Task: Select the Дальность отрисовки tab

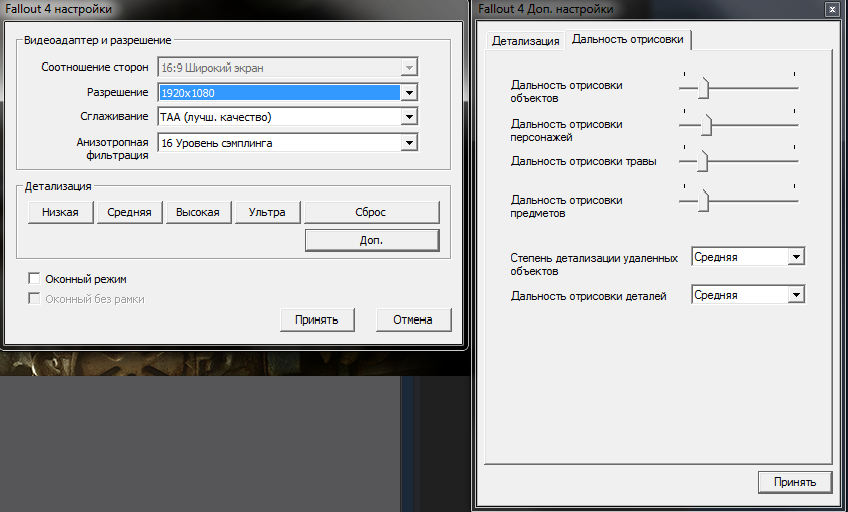Action: pos(628,39)
